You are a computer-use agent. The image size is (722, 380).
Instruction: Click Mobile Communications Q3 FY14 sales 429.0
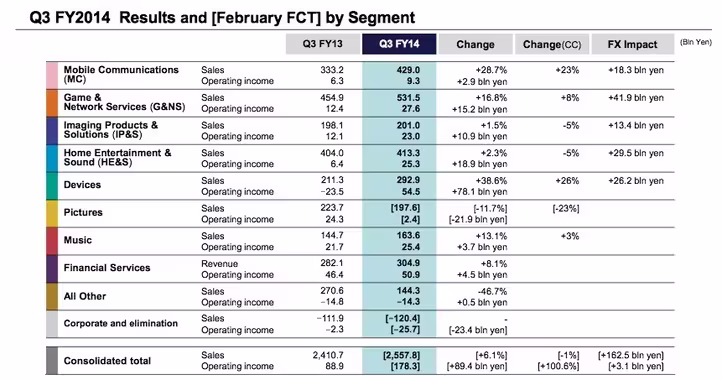tap(408, 70)
